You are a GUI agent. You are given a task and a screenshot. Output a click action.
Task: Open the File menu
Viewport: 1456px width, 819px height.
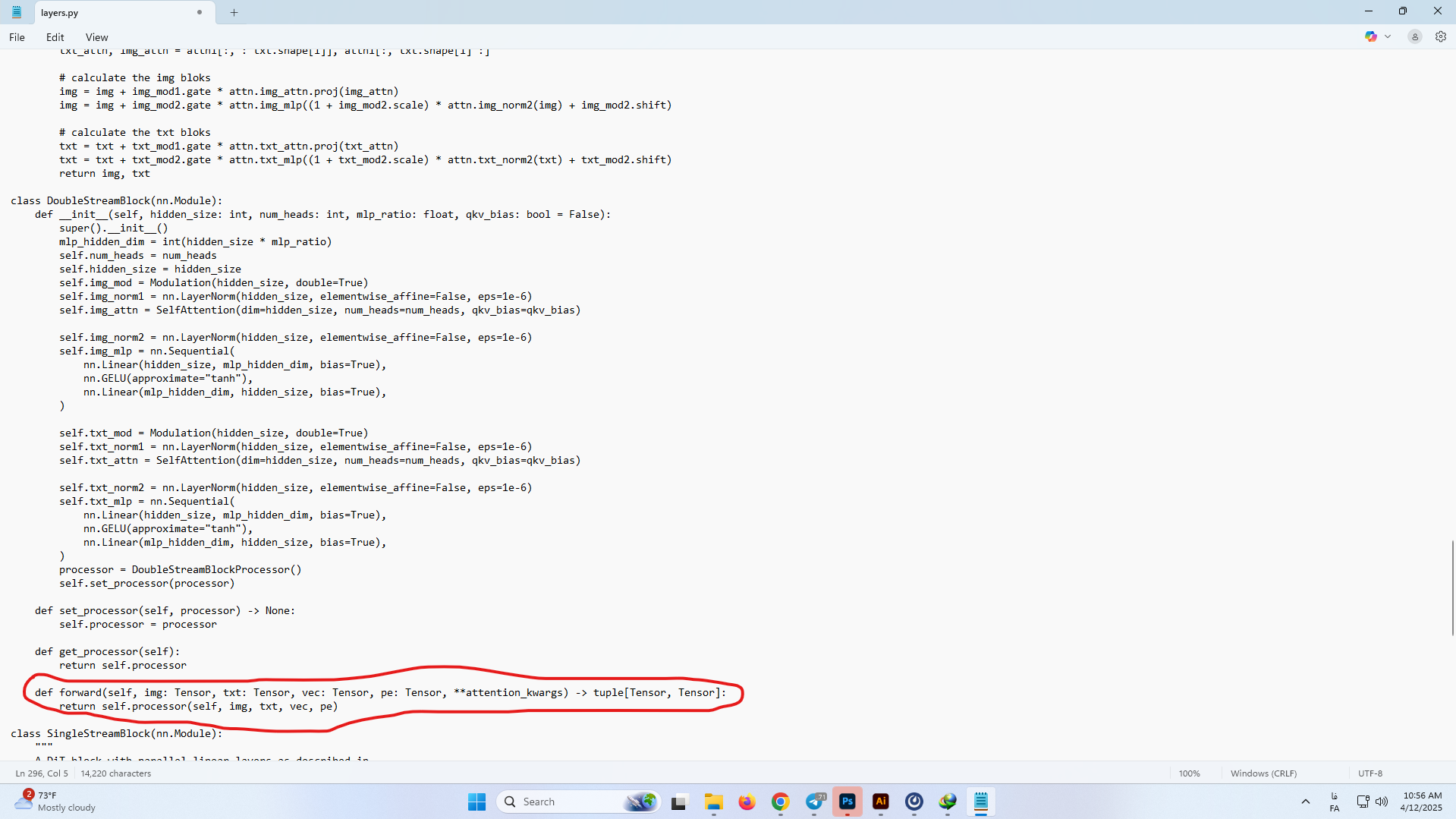pyautogui.click(x=17, y=37)
